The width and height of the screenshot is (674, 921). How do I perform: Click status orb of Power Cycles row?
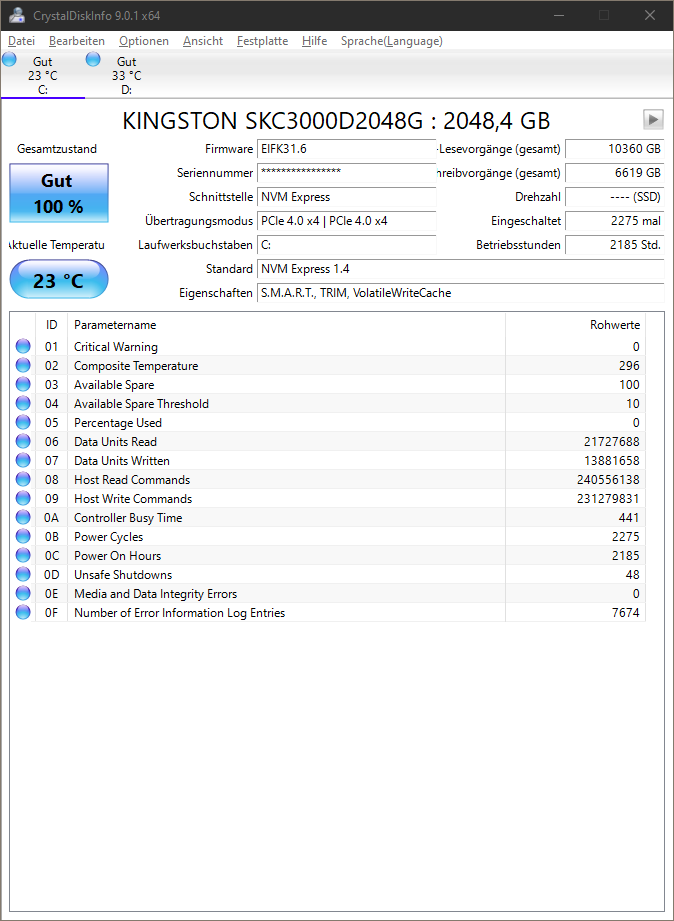pos(23,536)
